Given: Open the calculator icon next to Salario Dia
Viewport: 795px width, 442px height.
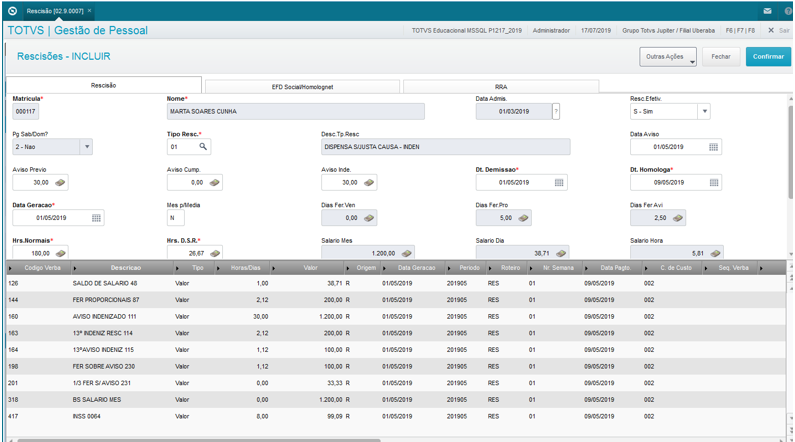Looking at the screenshot, I should 561,253.
